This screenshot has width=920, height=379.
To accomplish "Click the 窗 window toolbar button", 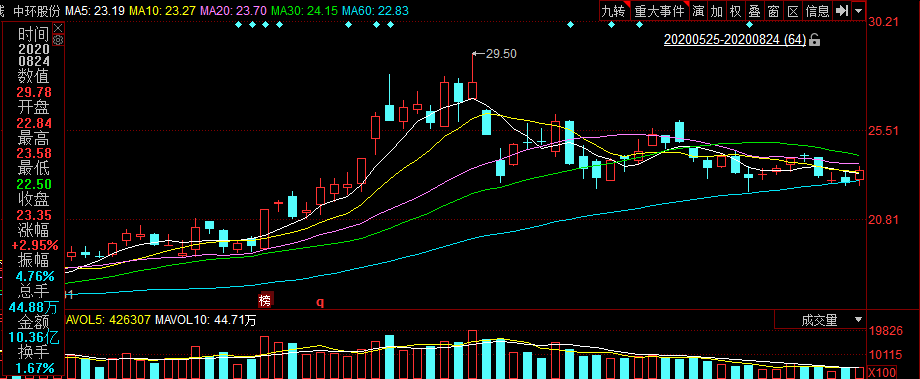I will (x=773, y=11).
